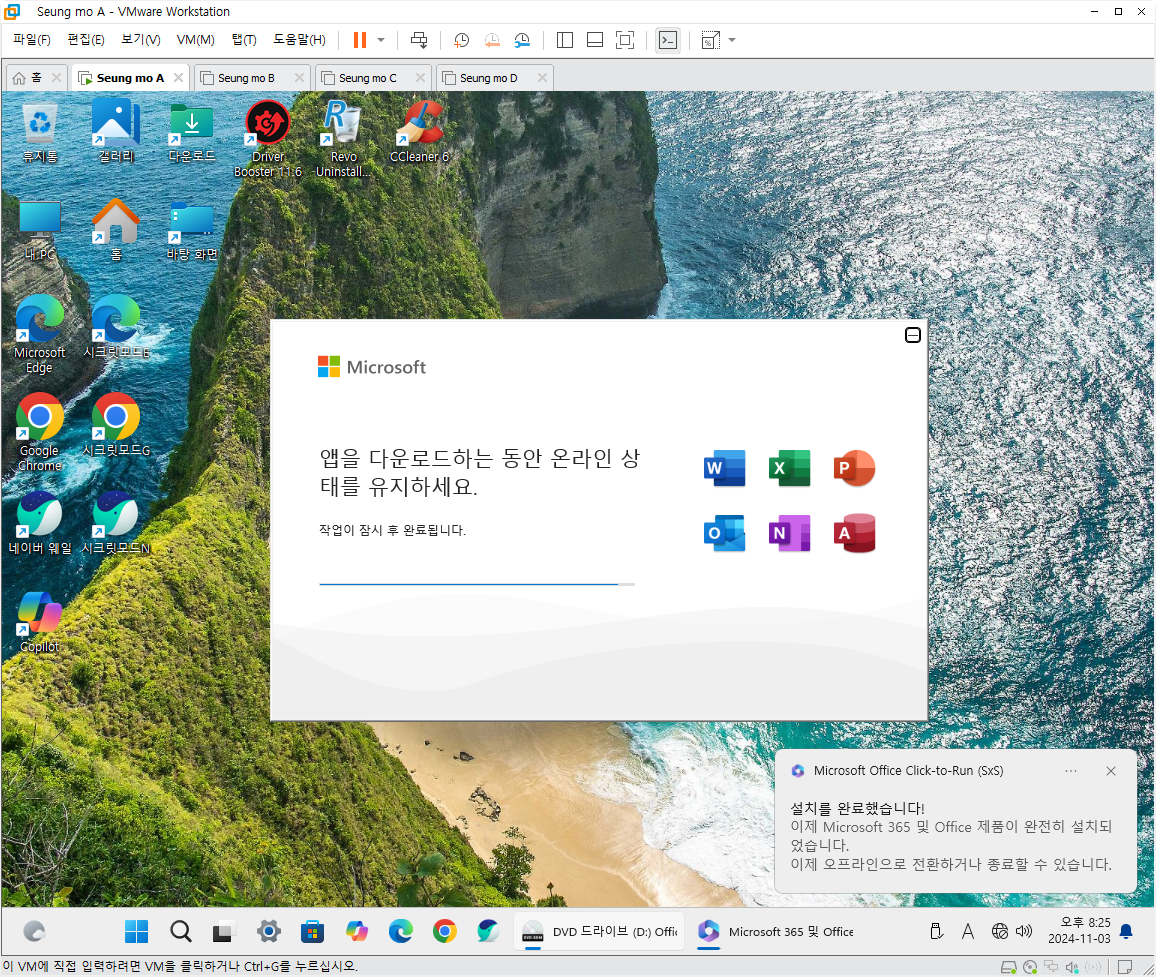Open the Windows Start menu
This screenshot has height=977, width=1156.
[136, 931]
